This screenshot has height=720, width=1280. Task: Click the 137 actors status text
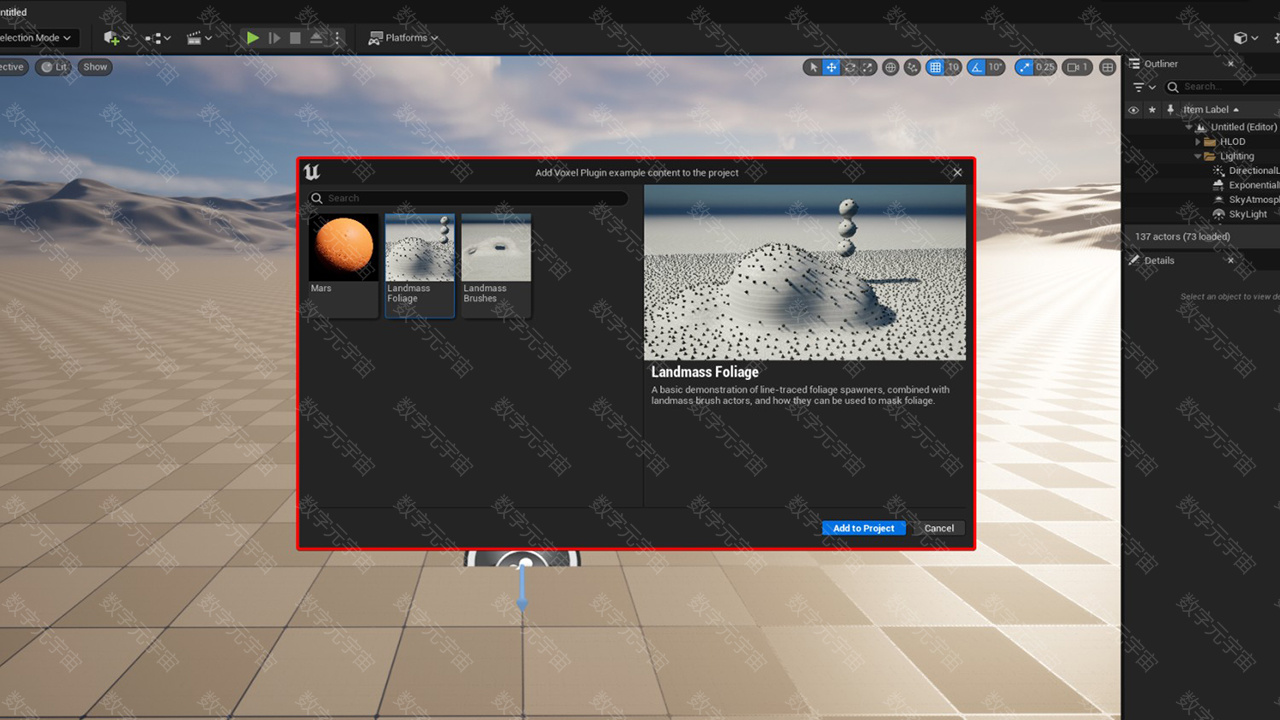click(x=1182, y=237)
